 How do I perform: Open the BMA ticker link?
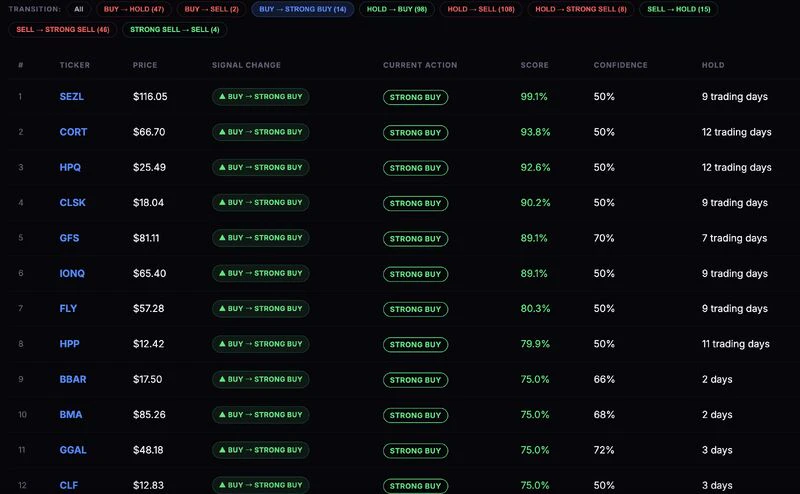coord(70,414)
